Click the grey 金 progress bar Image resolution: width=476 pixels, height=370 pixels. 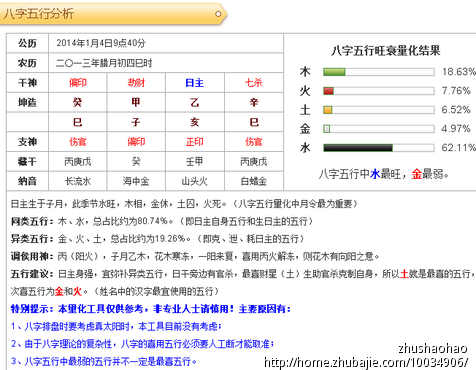coord(379,129)
